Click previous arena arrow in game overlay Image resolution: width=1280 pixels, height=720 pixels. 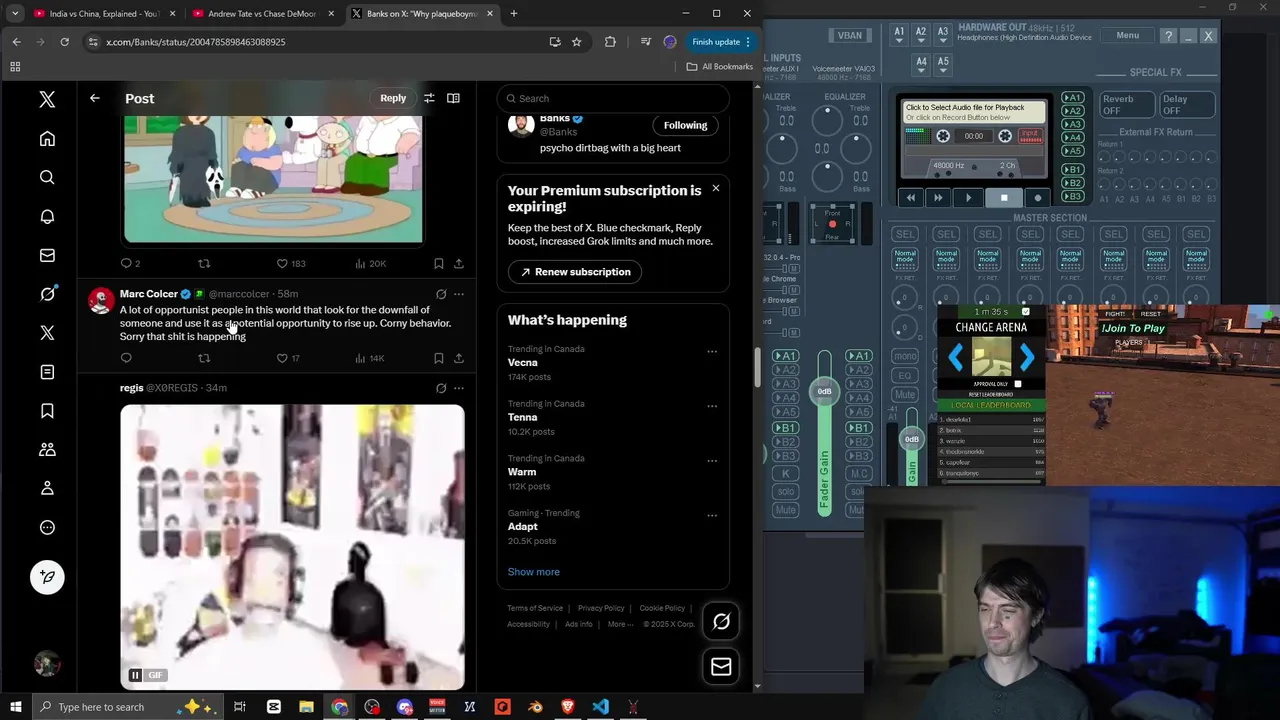point(956,357)
